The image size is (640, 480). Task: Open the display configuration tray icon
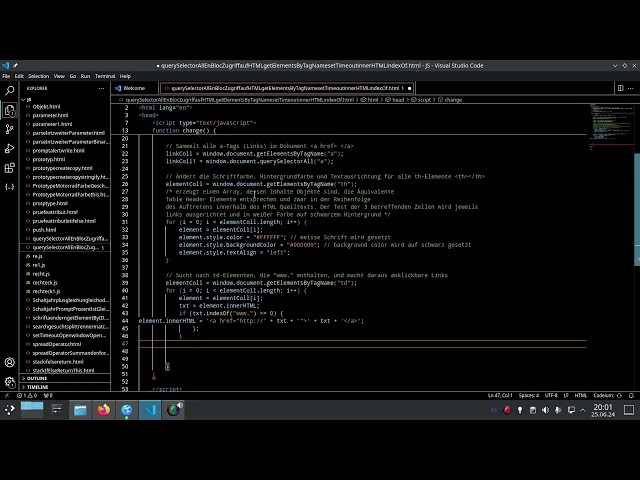click(571, 410)
